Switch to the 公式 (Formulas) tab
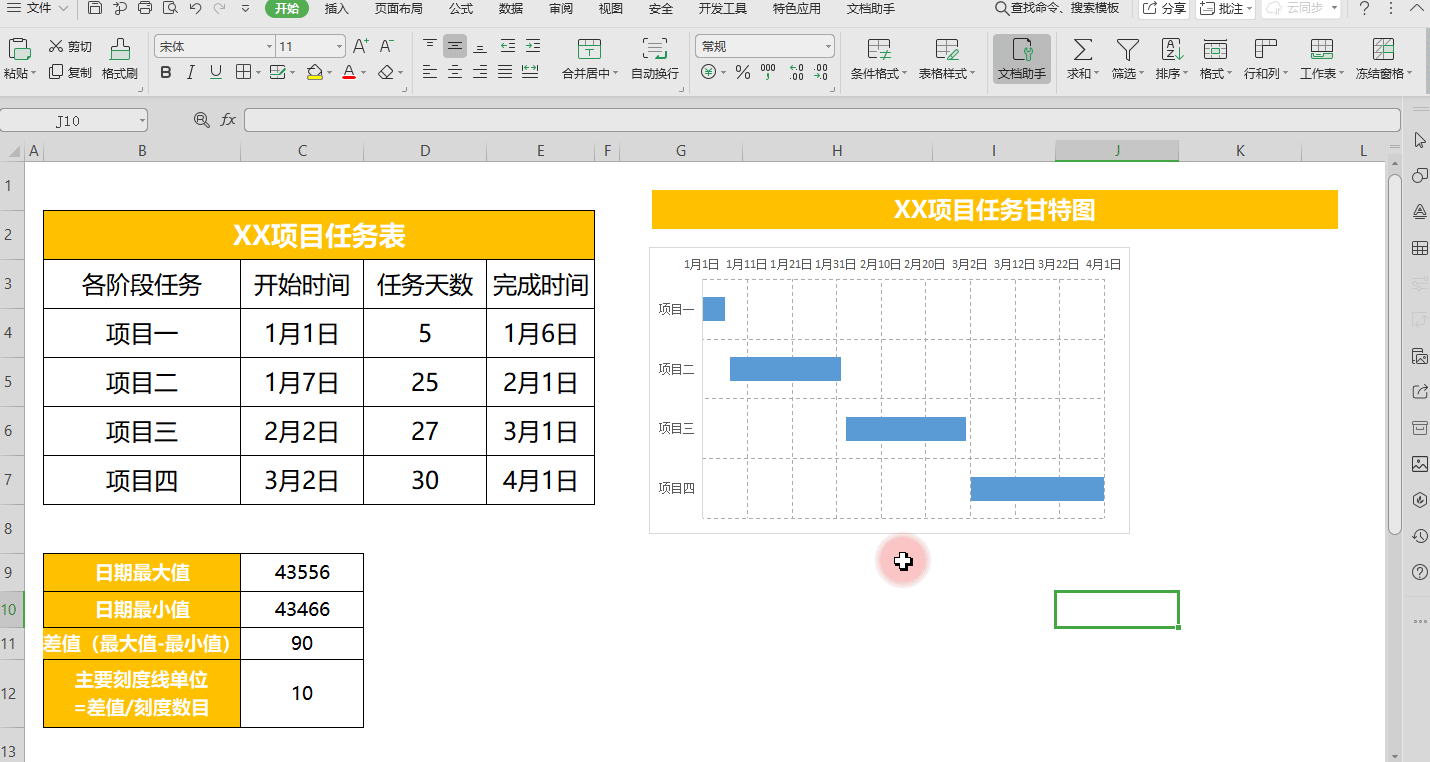The width and height of the screenshot is (1430, 762). pos(461,9)
